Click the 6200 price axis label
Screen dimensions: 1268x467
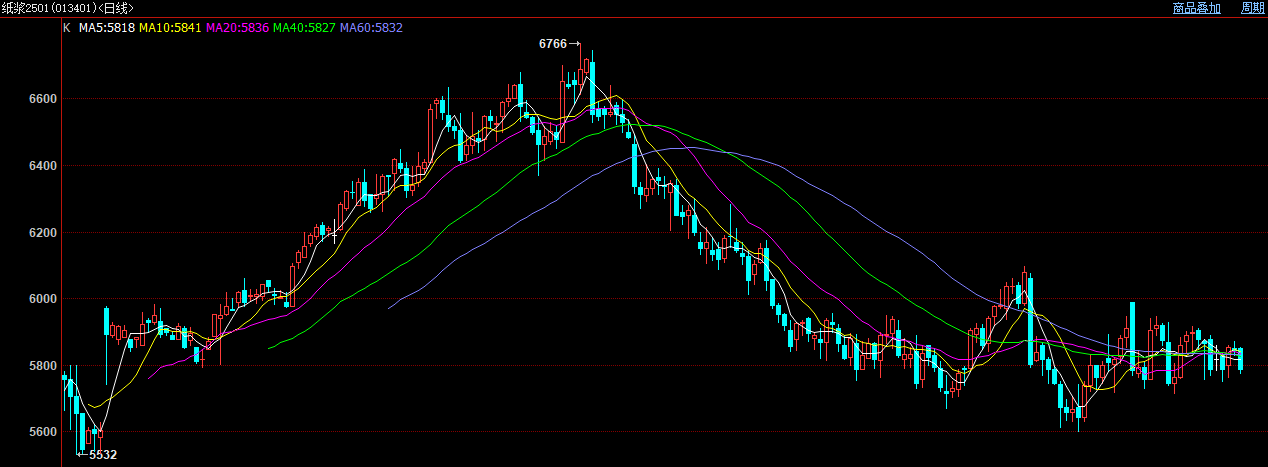(x=41, y=232)
